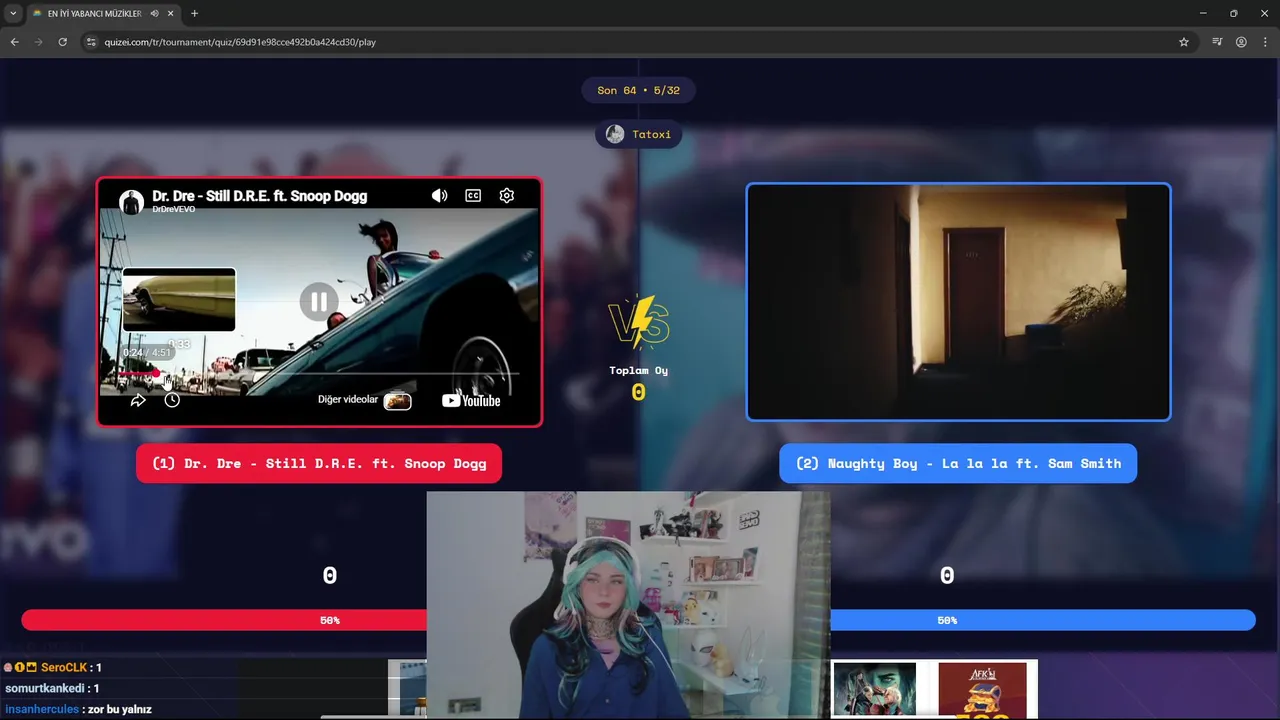Image resolution: width=1280 pixels, height=720 pixels.
Task: Open Diğer videolar in the player
Action: point(364,400)
